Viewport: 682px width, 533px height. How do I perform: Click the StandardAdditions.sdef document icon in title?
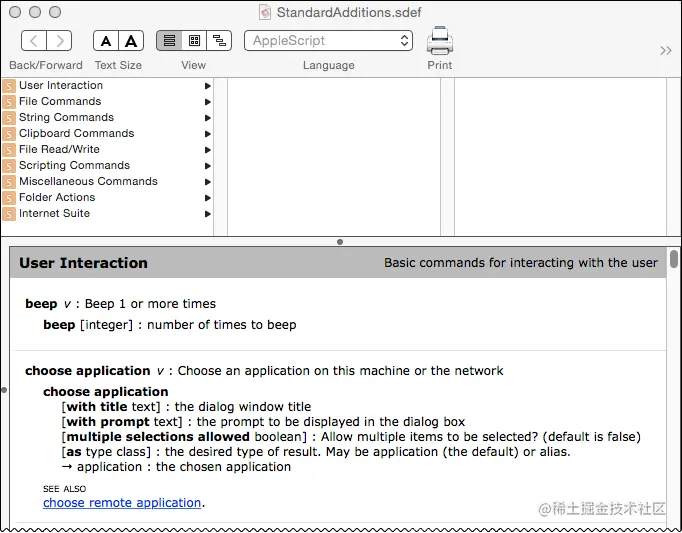265,12
